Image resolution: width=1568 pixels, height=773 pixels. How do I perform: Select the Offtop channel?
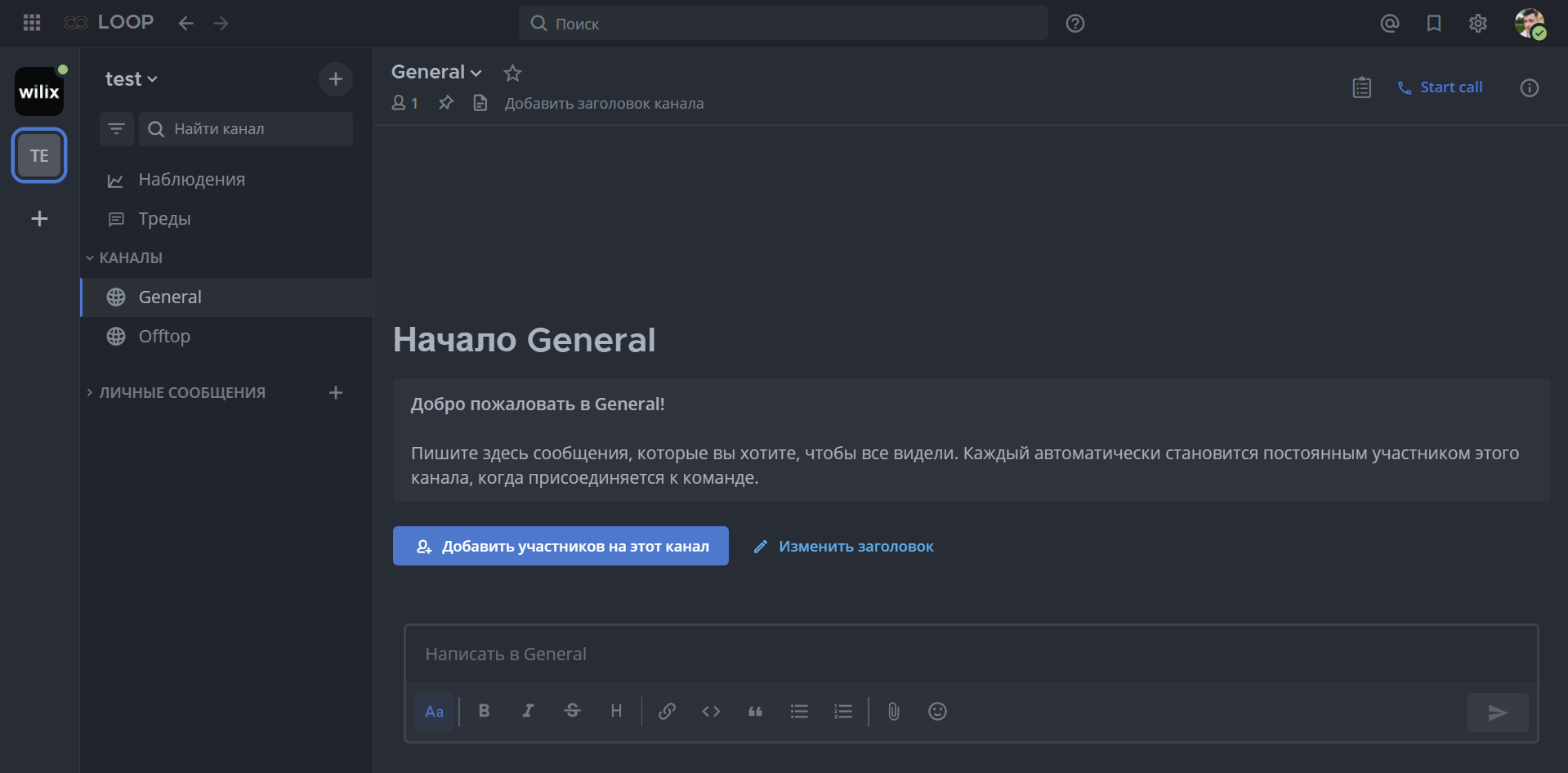164,336
